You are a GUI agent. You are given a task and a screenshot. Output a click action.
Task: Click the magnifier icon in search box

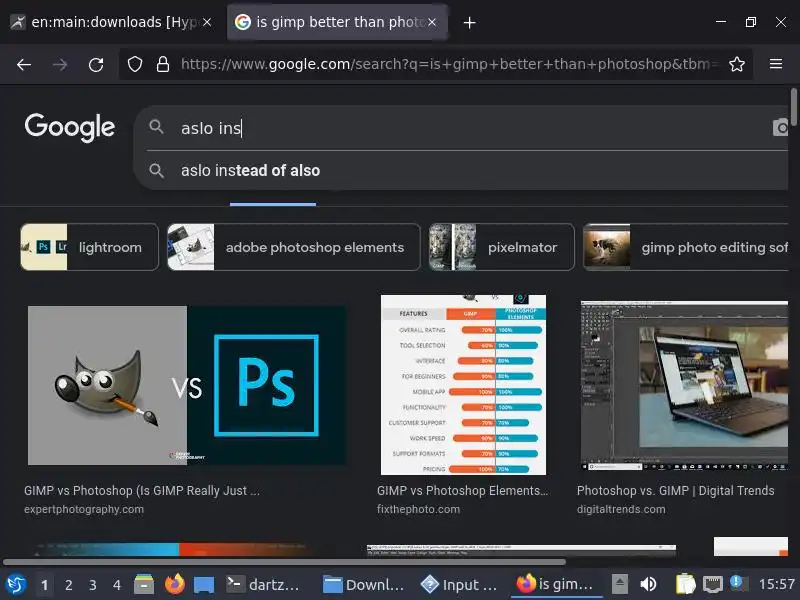[156, 127]
